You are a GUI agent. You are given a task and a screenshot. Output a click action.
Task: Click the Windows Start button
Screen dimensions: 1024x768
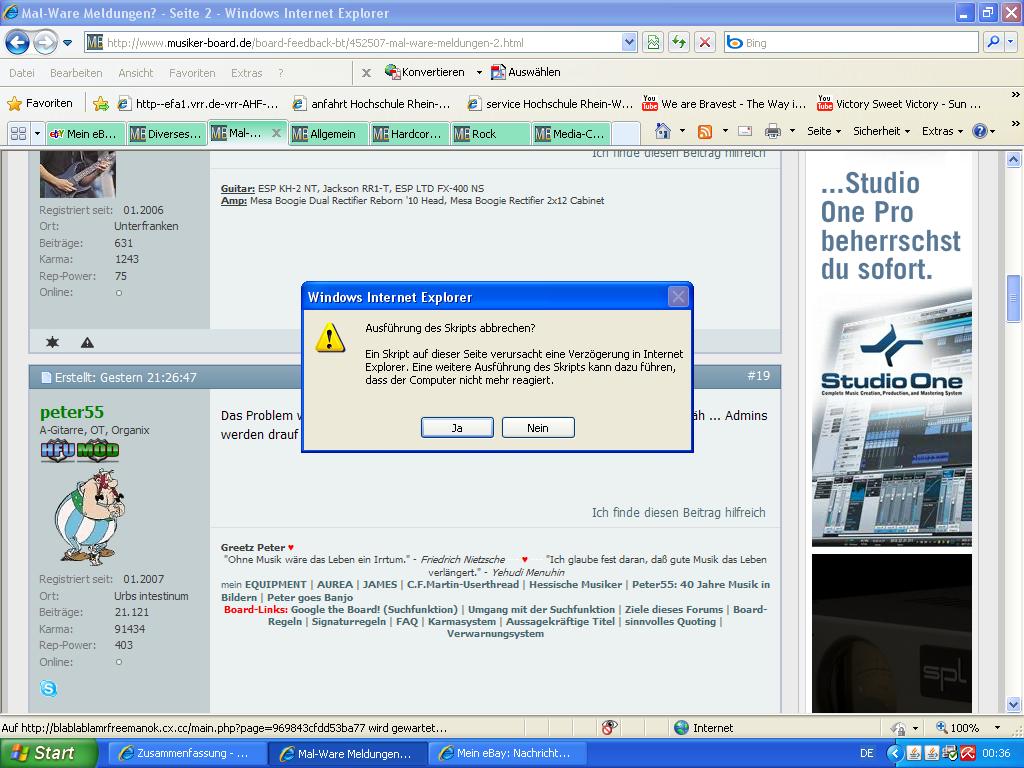[x=49, y=753]
